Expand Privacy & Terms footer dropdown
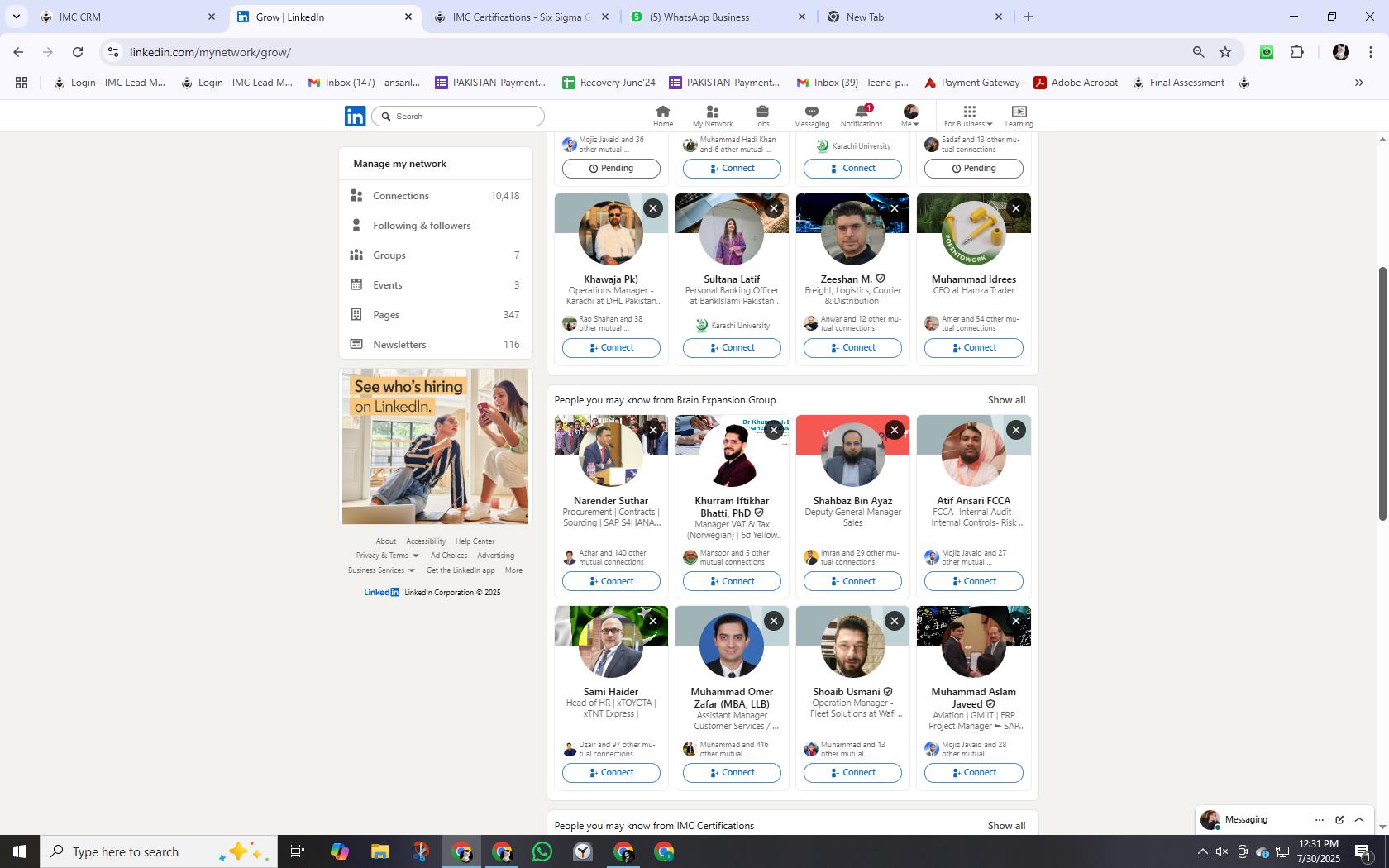The width and height of the screenshot is (1389, 868). (x=387, y=556)
